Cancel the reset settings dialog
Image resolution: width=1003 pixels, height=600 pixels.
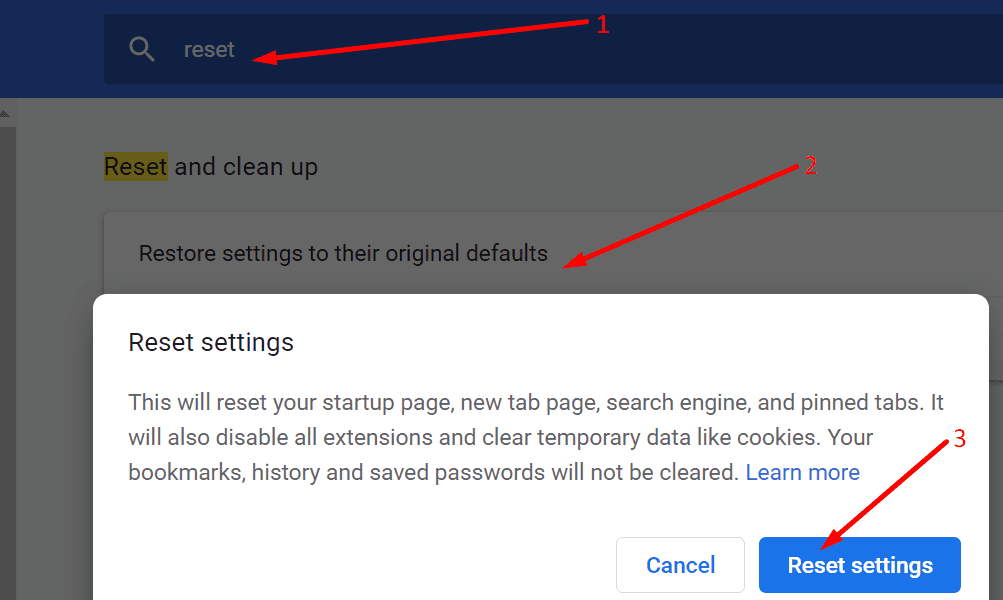(x=680, y=565)
